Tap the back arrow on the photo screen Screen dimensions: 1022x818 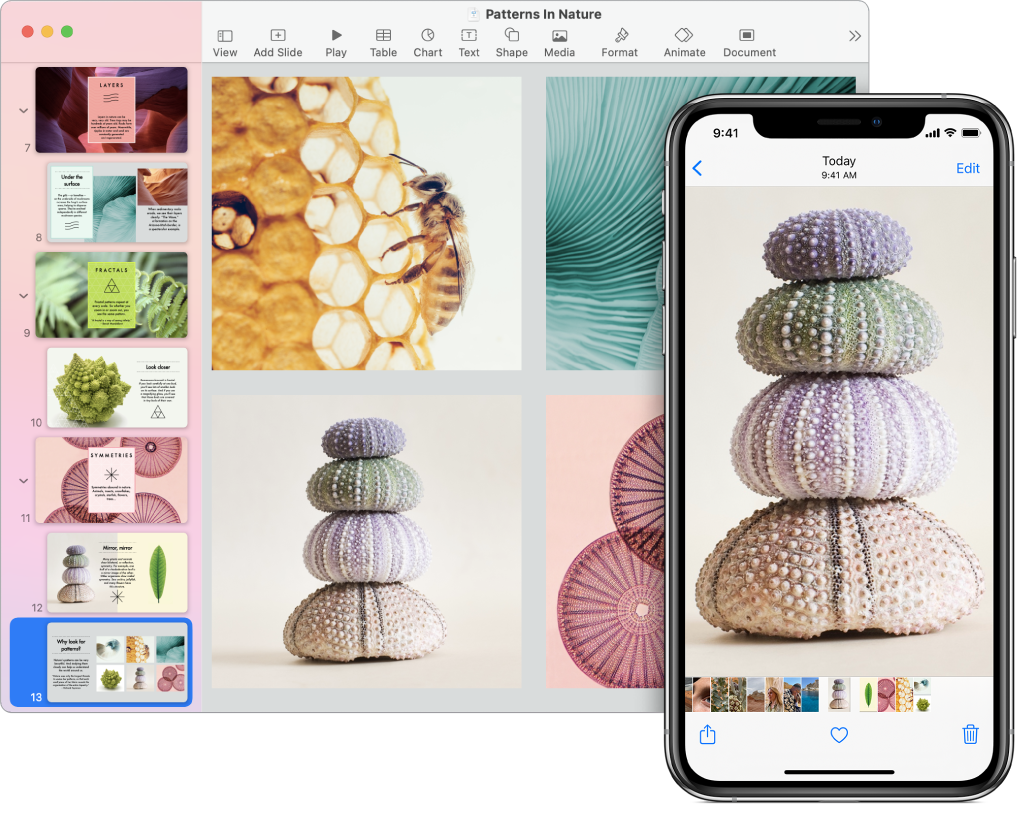click(697, 168)
